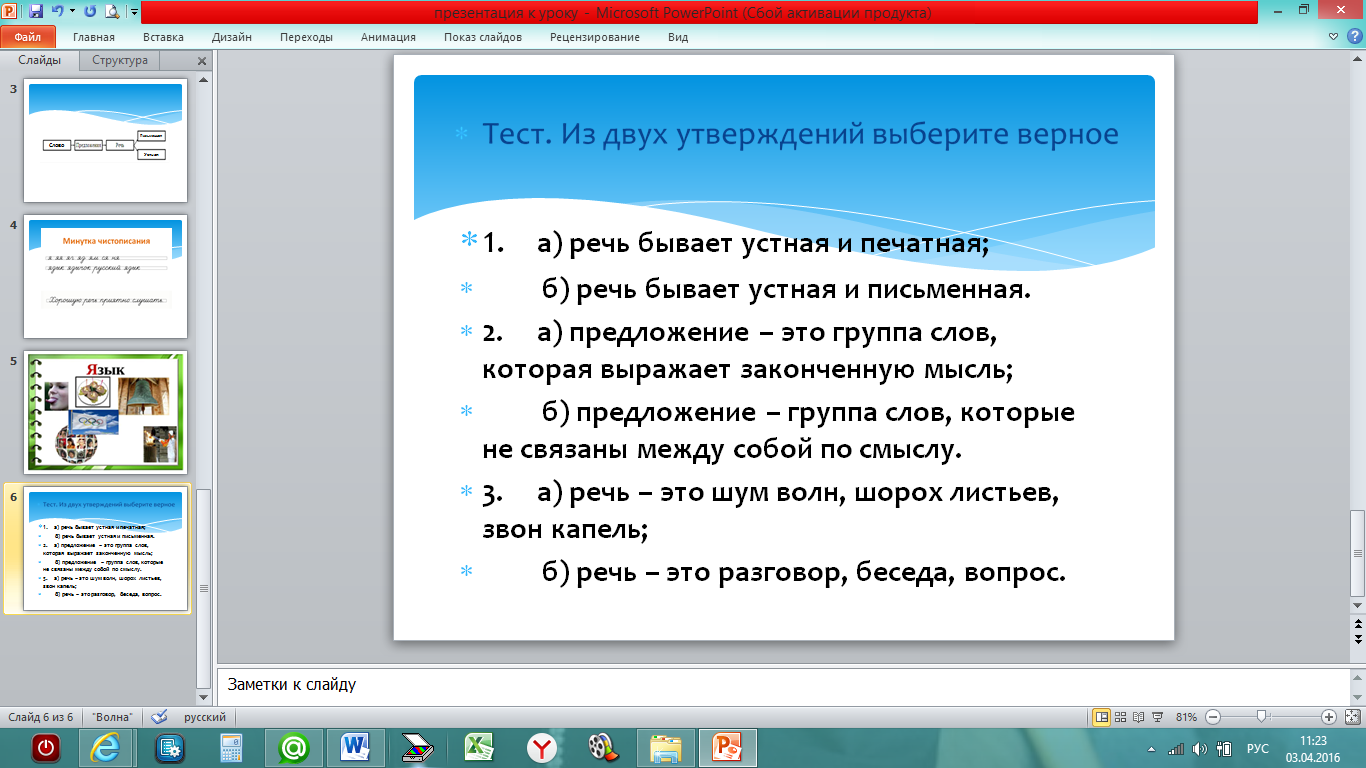
Task: Click the 81% zoom level button
Action: coord(1186,717)
